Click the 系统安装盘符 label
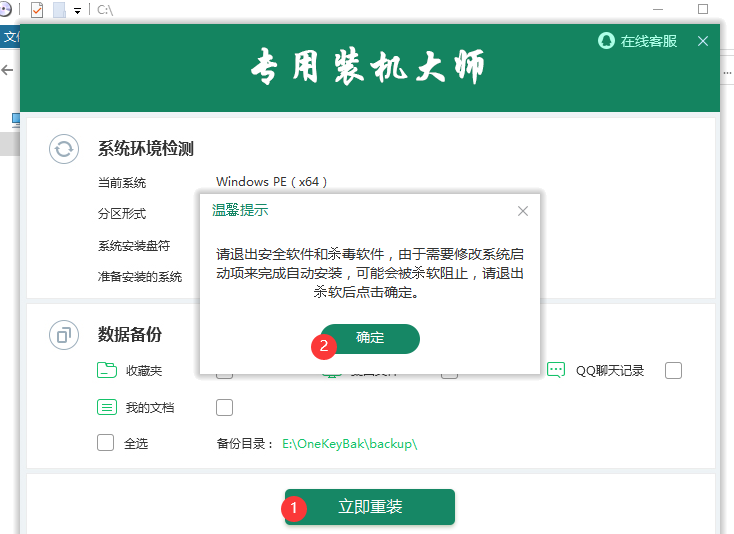Viewport: 734px width, 534px height. 134,246
